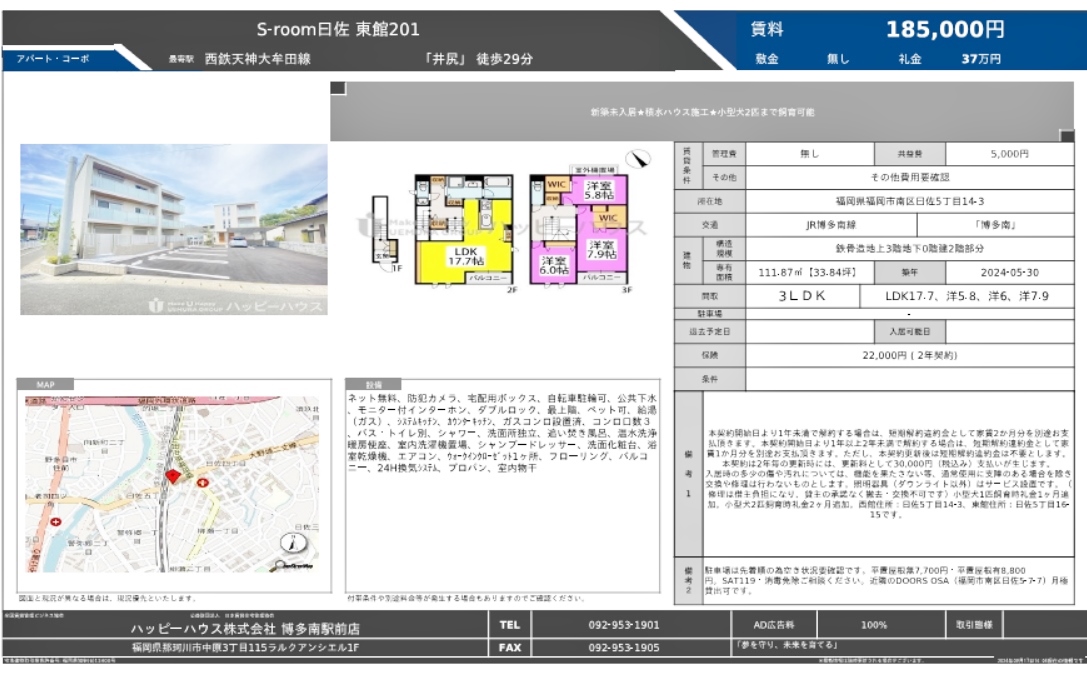Click the empty 条件 value field
This screenshot has height=686, width=1087.
(x=910, y=379)
